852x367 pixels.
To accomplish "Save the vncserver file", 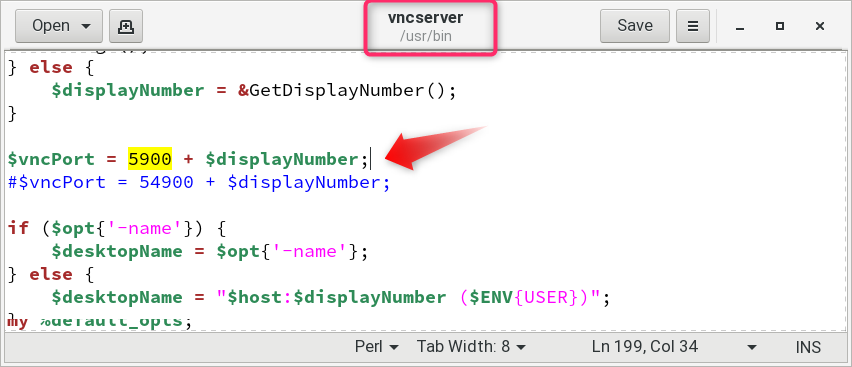I will (635, 26).
